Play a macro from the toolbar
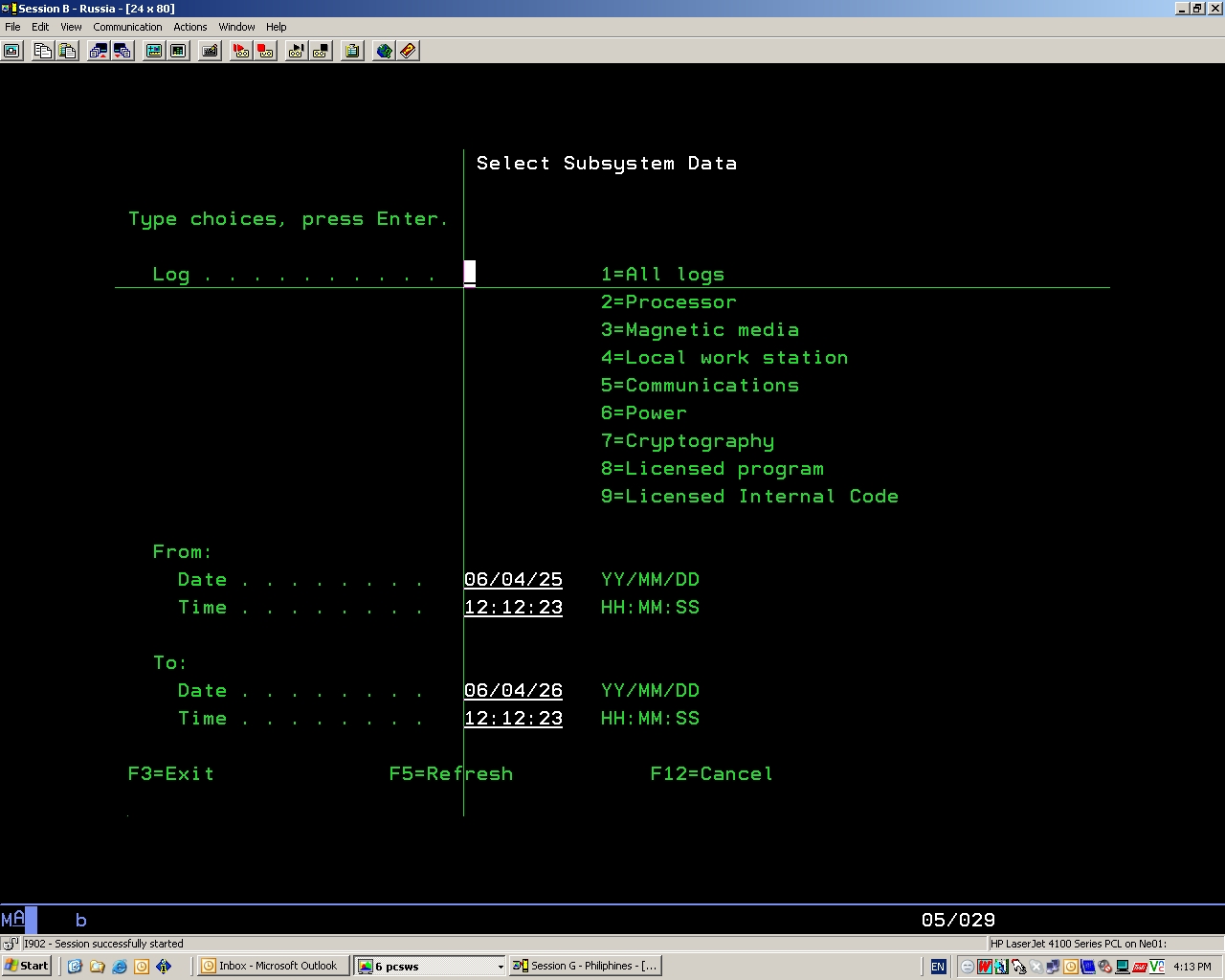Viewport: 1225px width, 980px height. [x=297, y=51]
